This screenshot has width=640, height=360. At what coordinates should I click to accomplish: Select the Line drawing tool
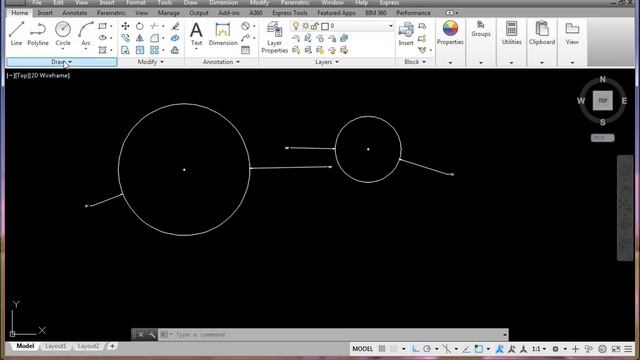16,33
